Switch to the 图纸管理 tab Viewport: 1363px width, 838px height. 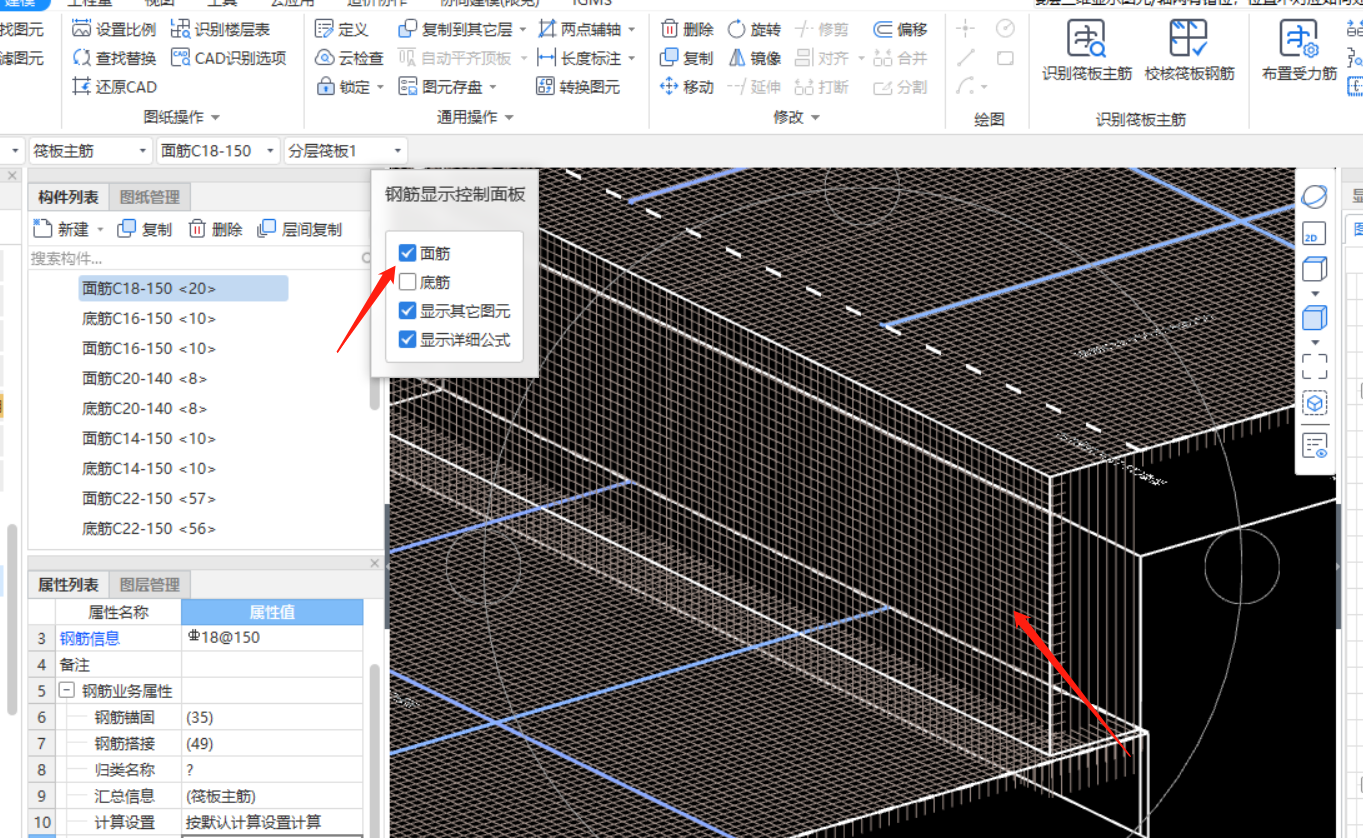[x=149, y=197]
